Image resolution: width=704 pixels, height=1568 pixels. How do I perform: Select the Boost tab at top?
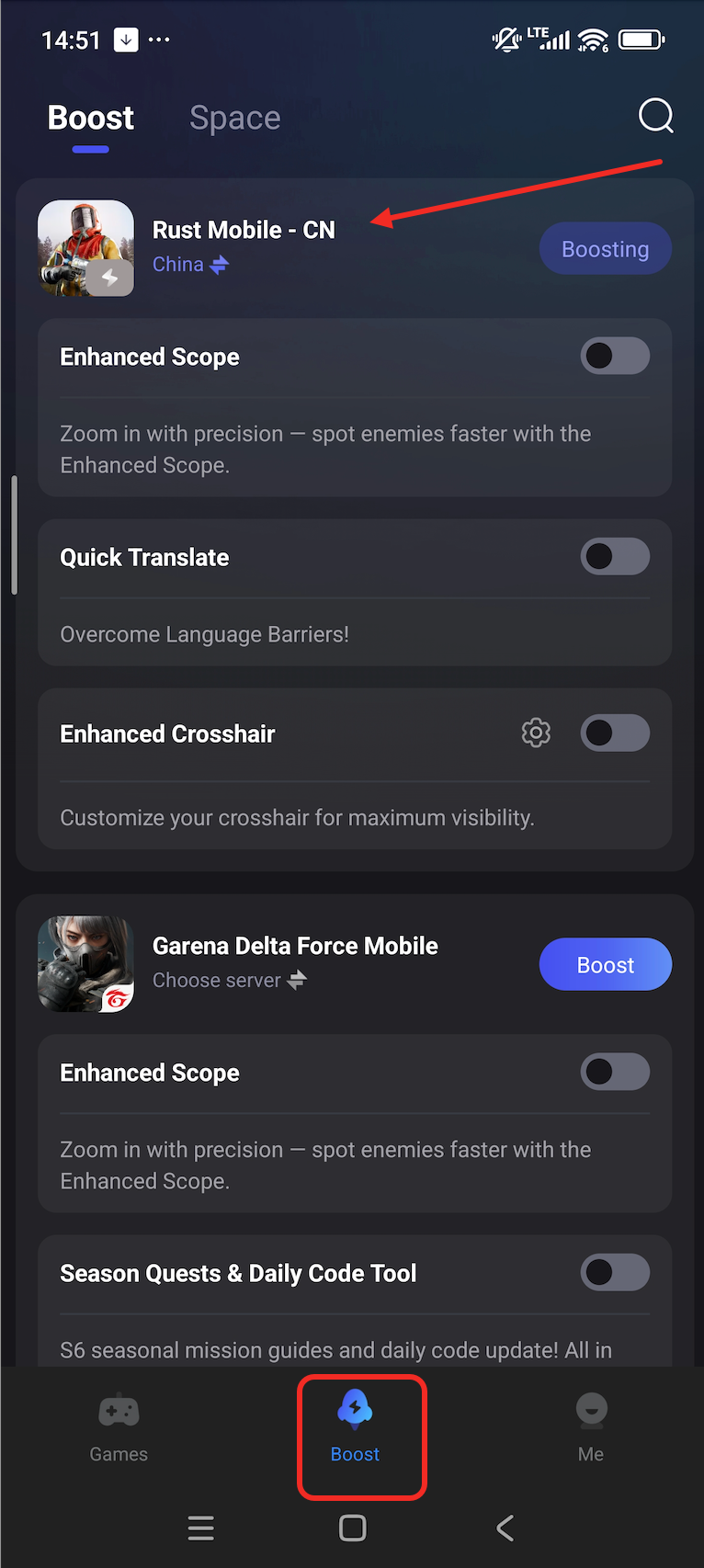[x=90, y=118]
